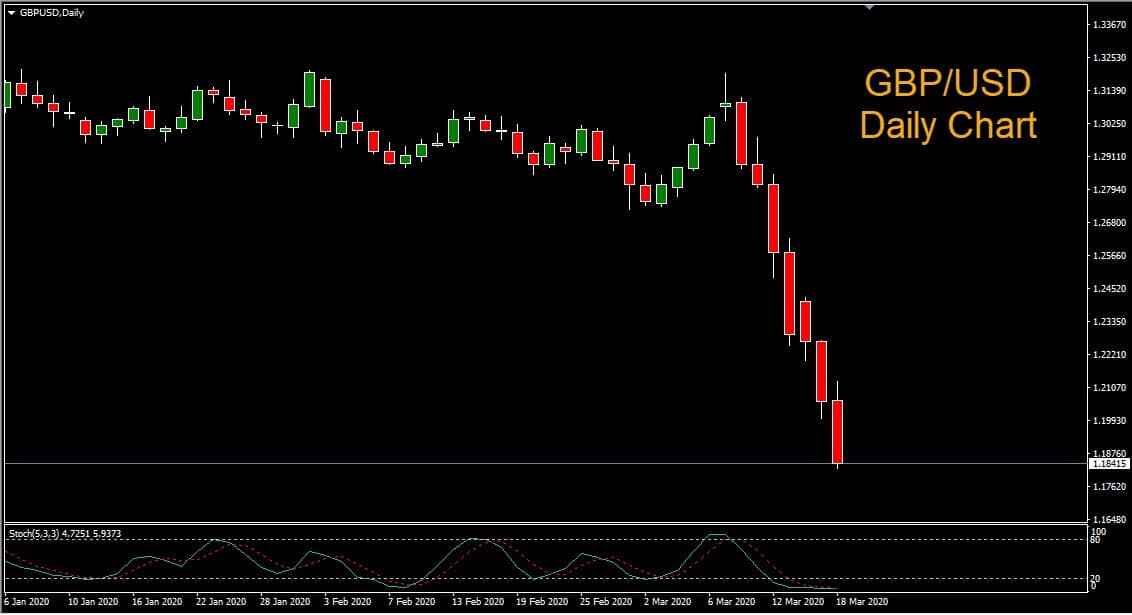Click the chart shift triangle marker at top

869,7
